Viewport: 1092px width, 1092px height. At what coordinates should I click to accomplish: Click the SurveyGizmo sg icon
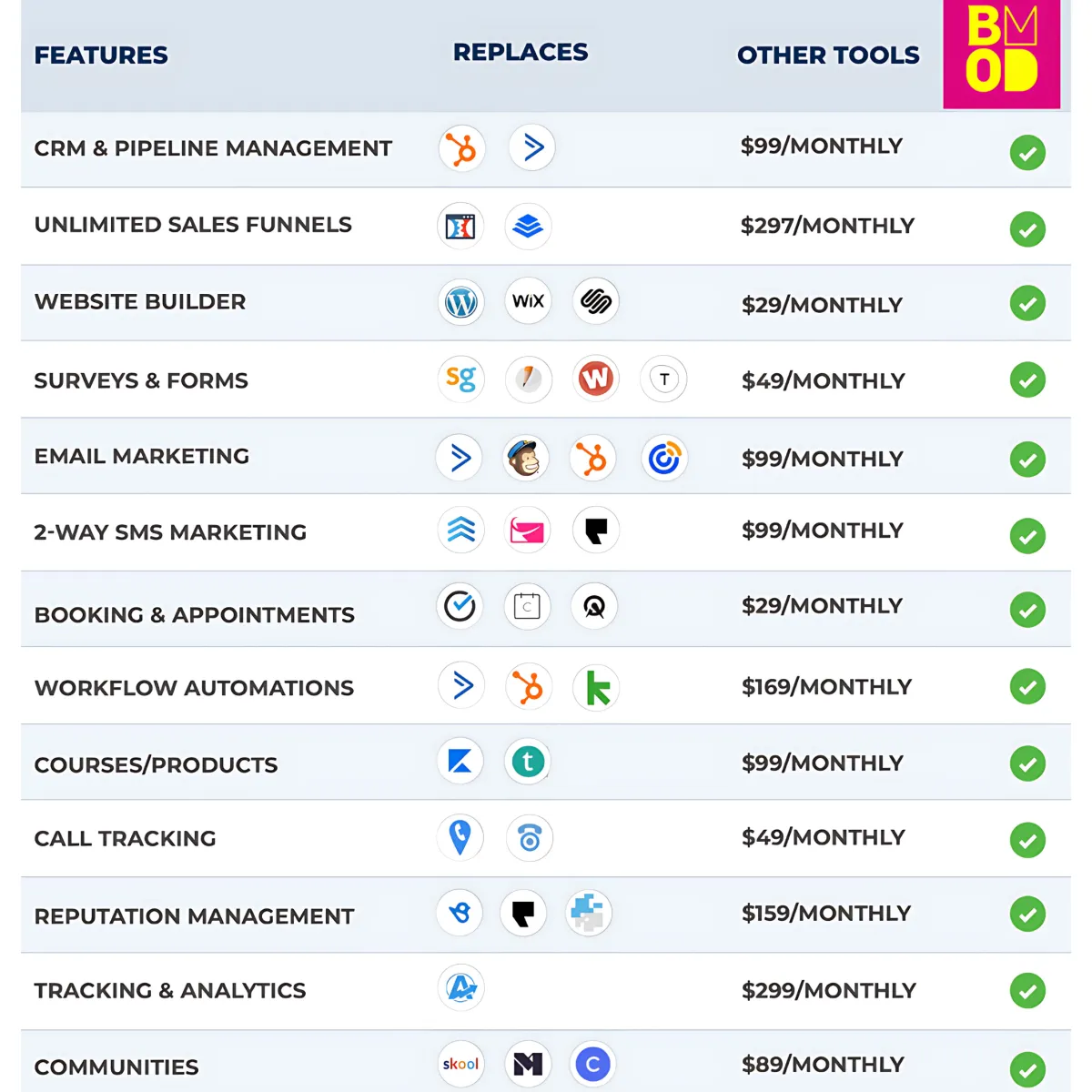click(460, 379)
